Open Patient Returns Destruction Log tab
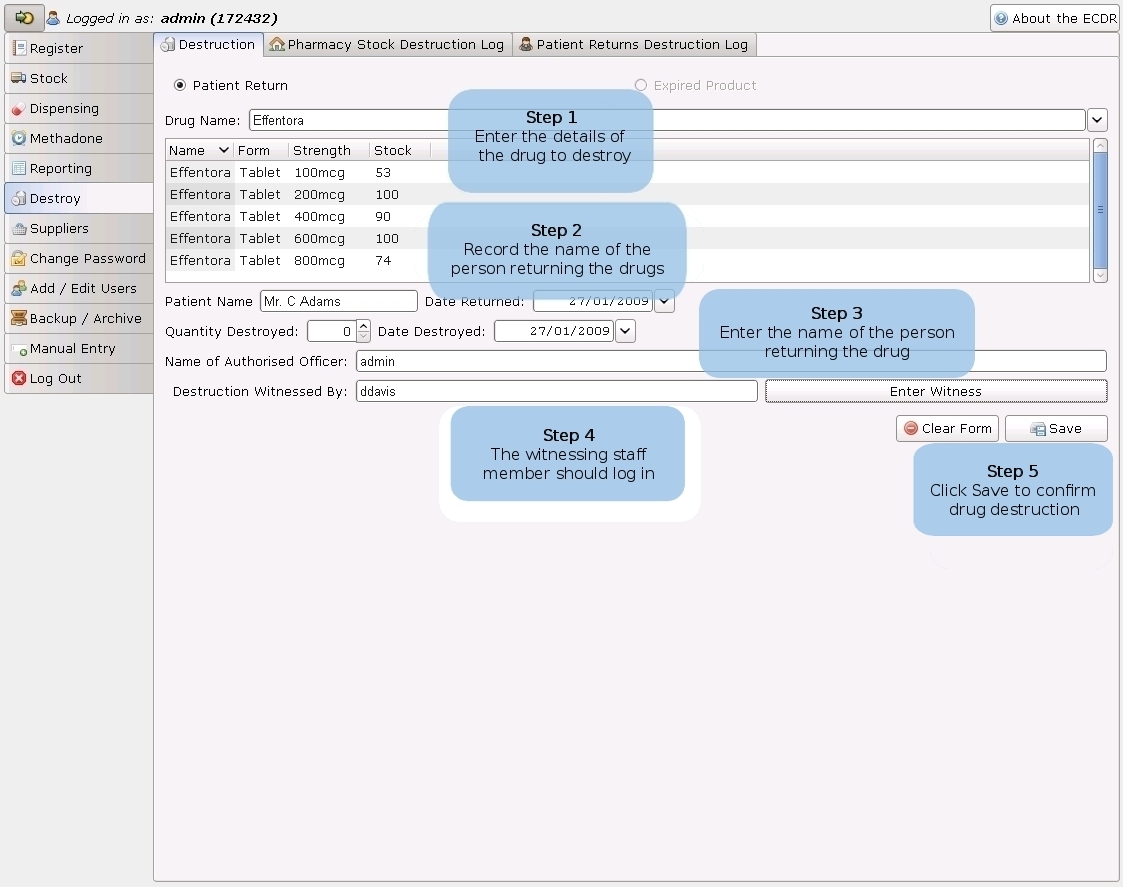The width and height of the screenshot is (1123, 887). click(633, 45)
